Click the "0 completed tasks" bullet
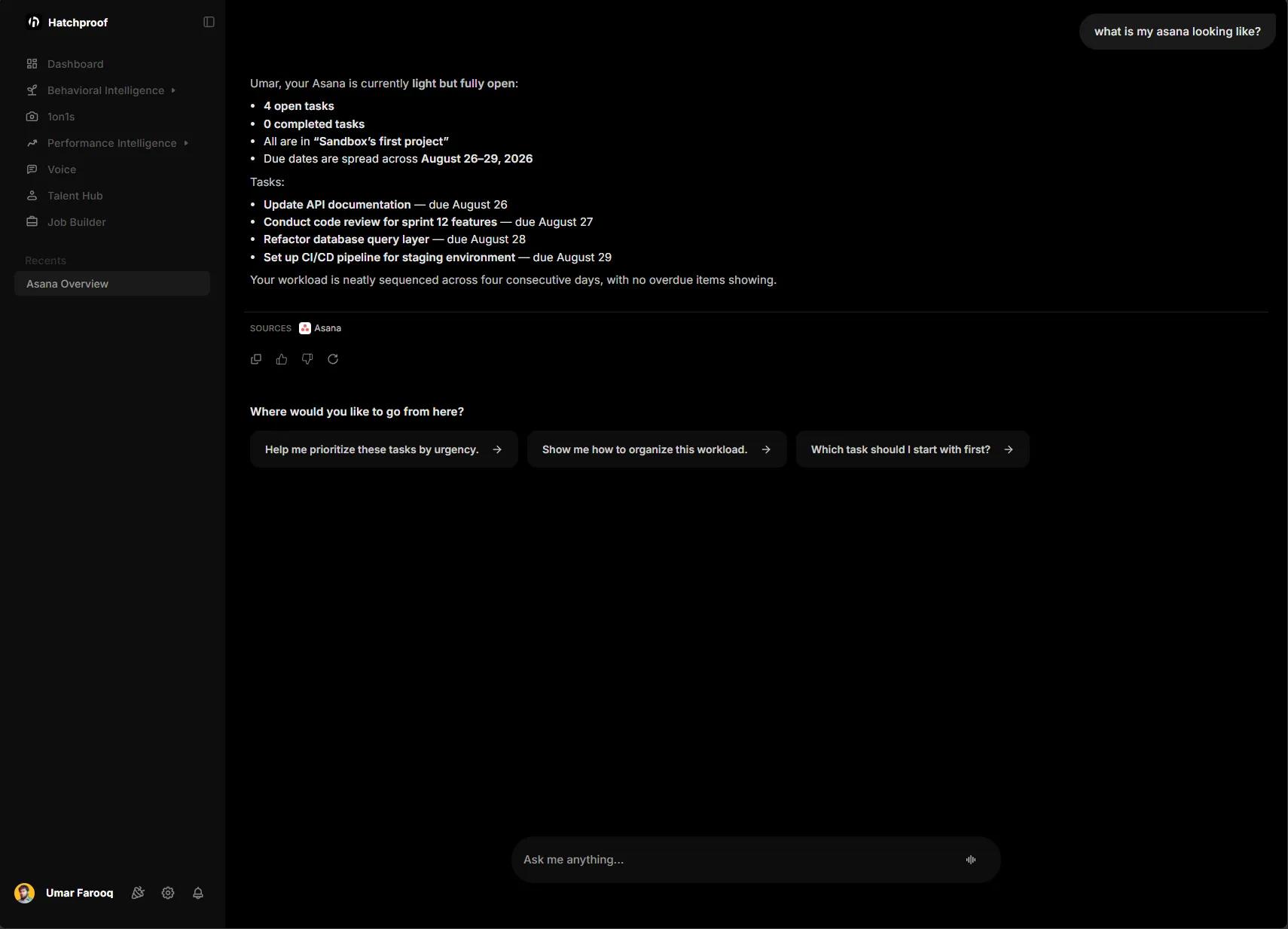Image resolution: width=1288 pixels, height=929 pixels. pos(314,124)
